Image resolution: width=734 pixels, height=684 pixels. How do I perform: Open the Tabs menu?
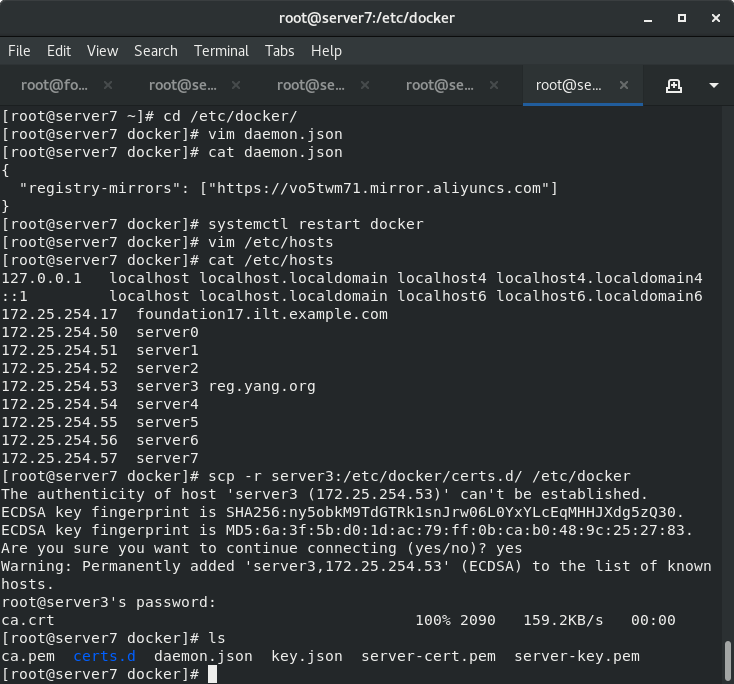coord(279,51)
